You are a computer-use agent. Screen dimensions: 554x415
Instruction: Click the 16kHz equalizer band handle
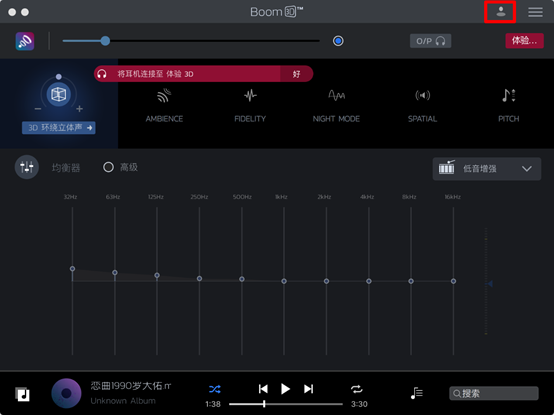(453, 281)
